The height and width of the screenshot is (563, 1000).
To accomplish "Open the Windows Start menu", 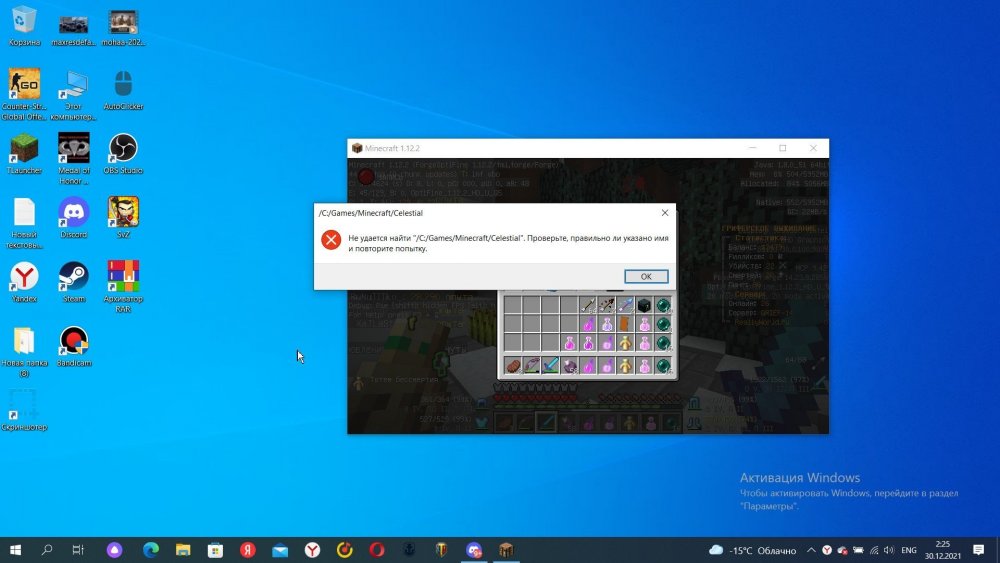I will point(15,550).
